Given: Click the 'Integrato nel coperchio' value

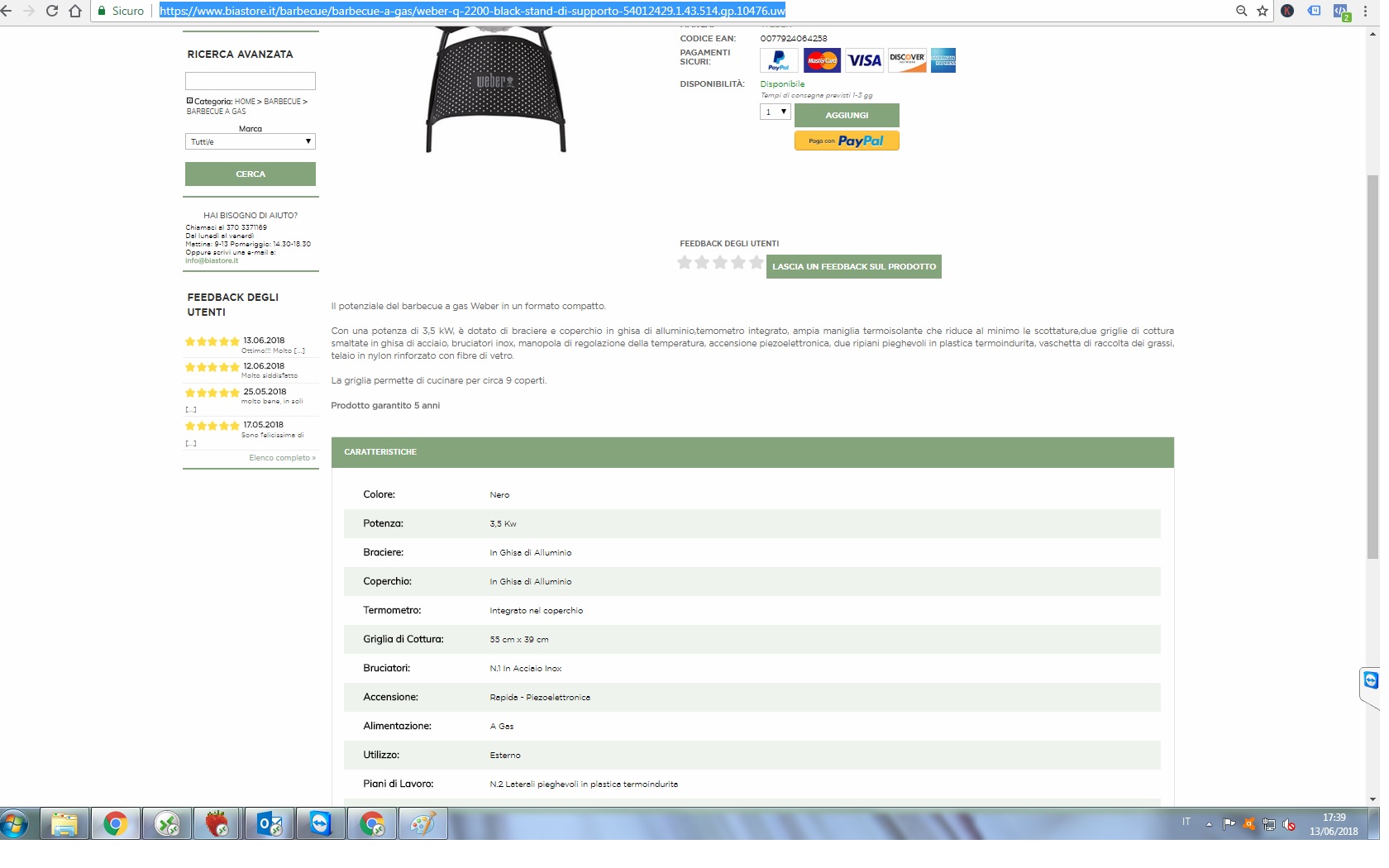Looking at the screenshot, I should tap(537, 611).
